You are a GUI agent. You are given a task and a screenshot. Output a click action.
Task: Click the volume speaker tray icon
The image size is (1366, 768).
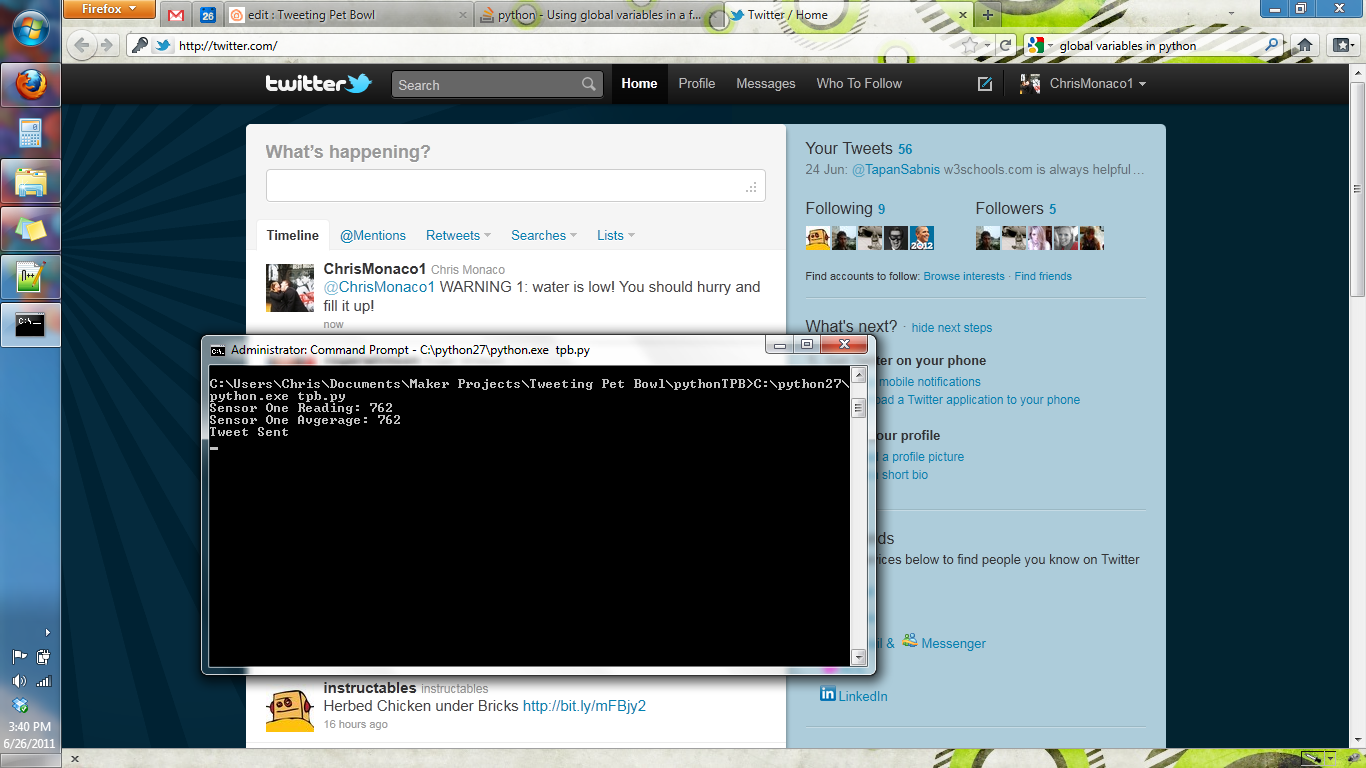pyautogui.click(x=19, y=681)
